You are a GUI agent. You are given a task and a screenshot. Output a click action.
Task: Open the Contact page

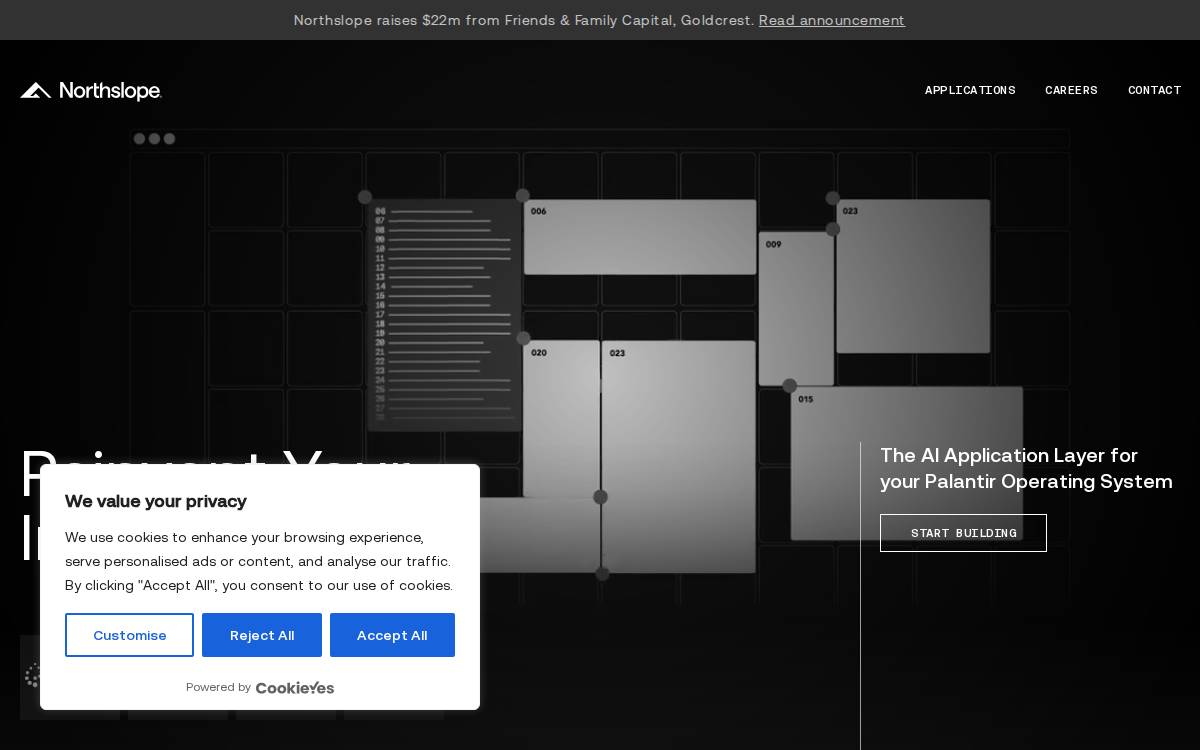point(1154,90)
